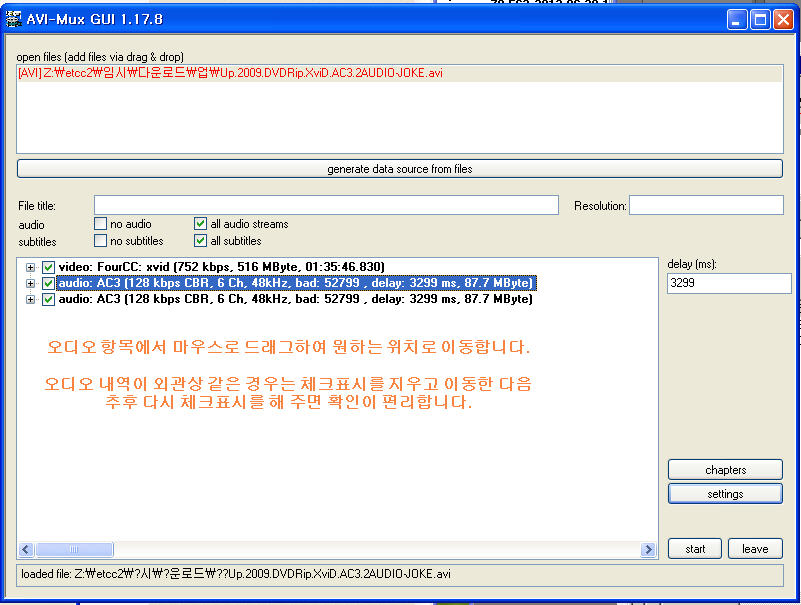Uncheck the unselected AC3 audio stream checkbox

point(49,299)
